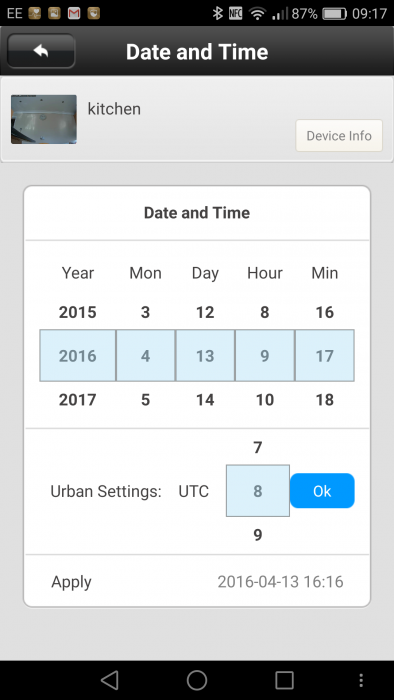394x700 pixels.
Task: Open the kitchen camera thumbnail
Action: pyautogui.click(x=44, y=119)
